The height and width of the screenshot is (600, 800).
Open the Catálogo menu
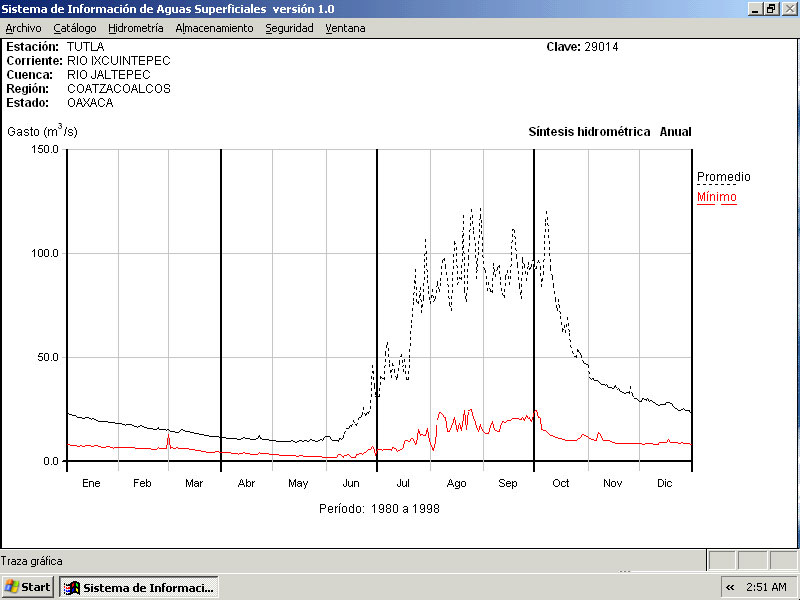[x=75, y=28]
